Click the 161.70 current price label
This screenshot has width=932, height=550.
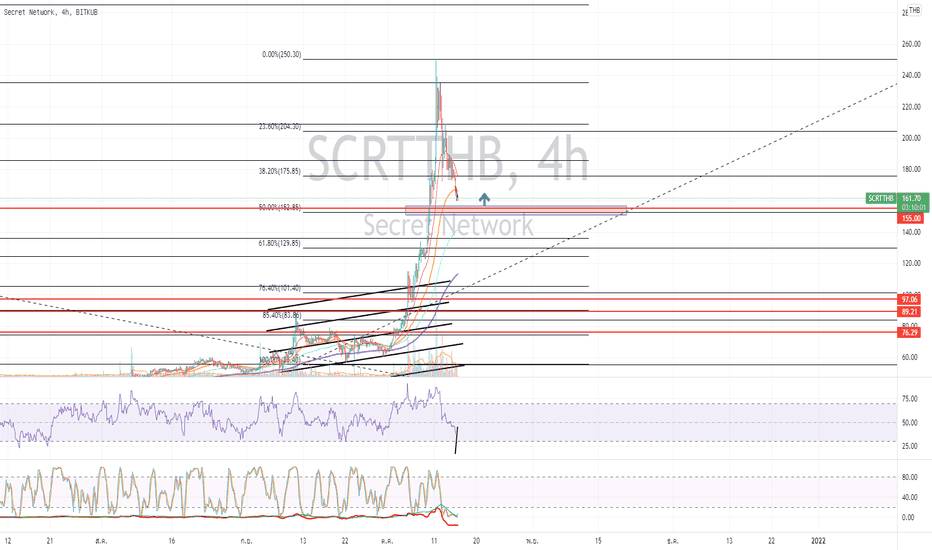pos(912,198)
